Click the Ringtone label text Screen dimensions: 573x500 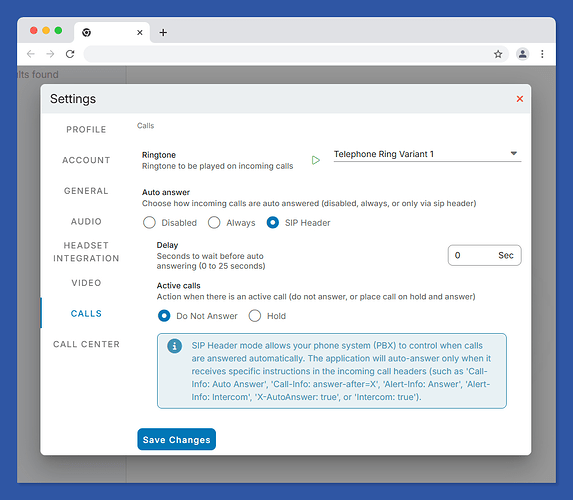pyautogui.click(x=159, y=155)
